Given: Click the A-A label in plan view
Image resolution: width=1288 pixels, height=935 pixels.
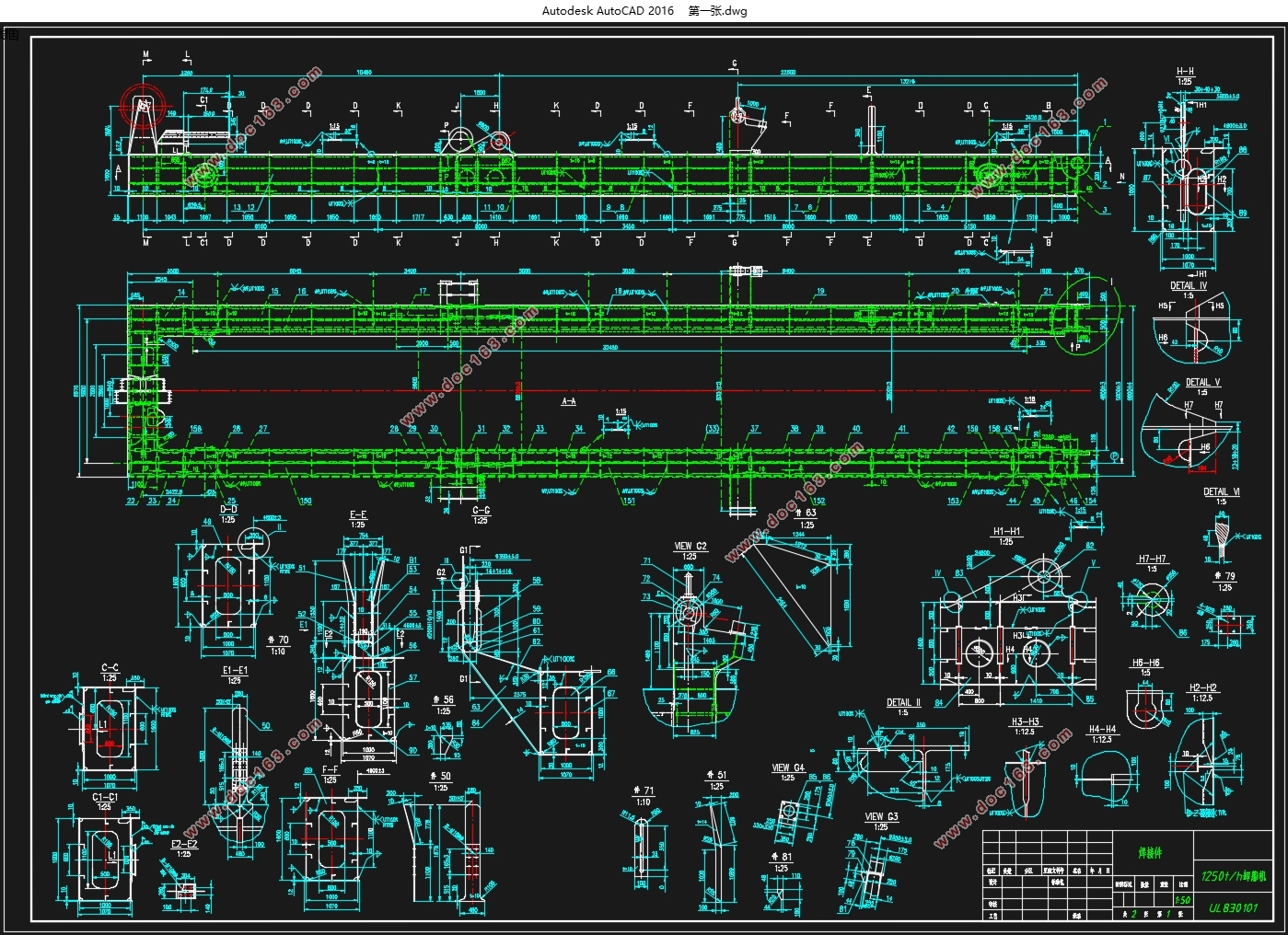Looking at the screenshot, I should pos(569,401).
